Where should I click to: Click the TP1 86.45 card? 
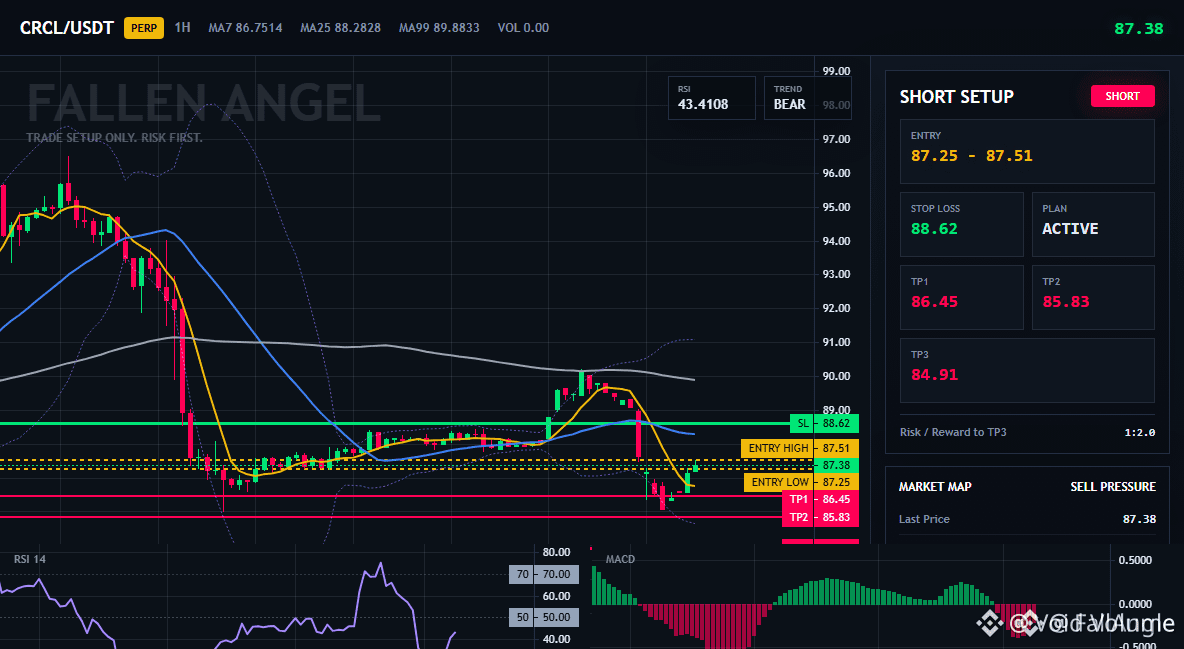pyautogui.click(x=961, y=297)
